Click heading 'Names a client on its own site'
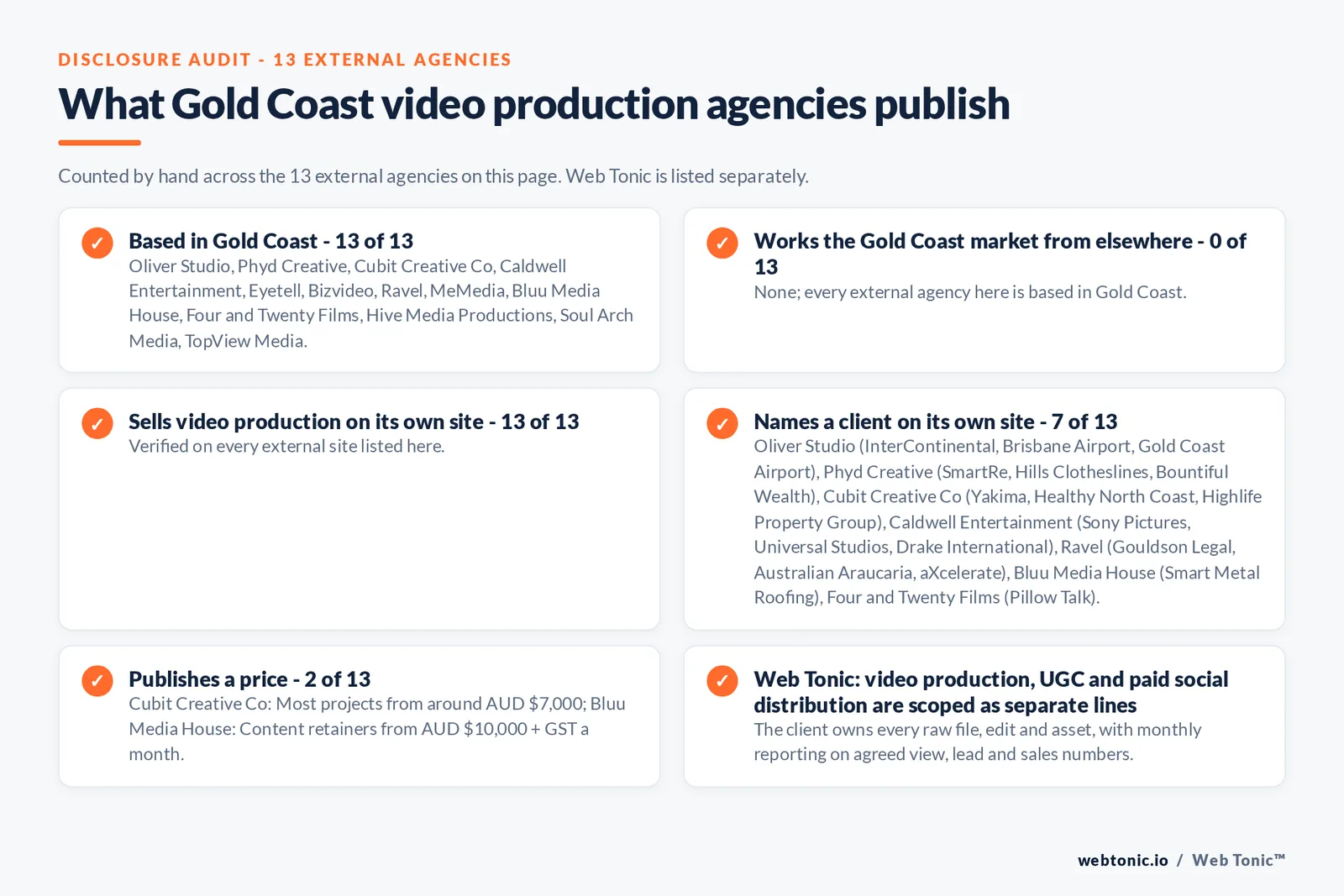 point(936,422)
